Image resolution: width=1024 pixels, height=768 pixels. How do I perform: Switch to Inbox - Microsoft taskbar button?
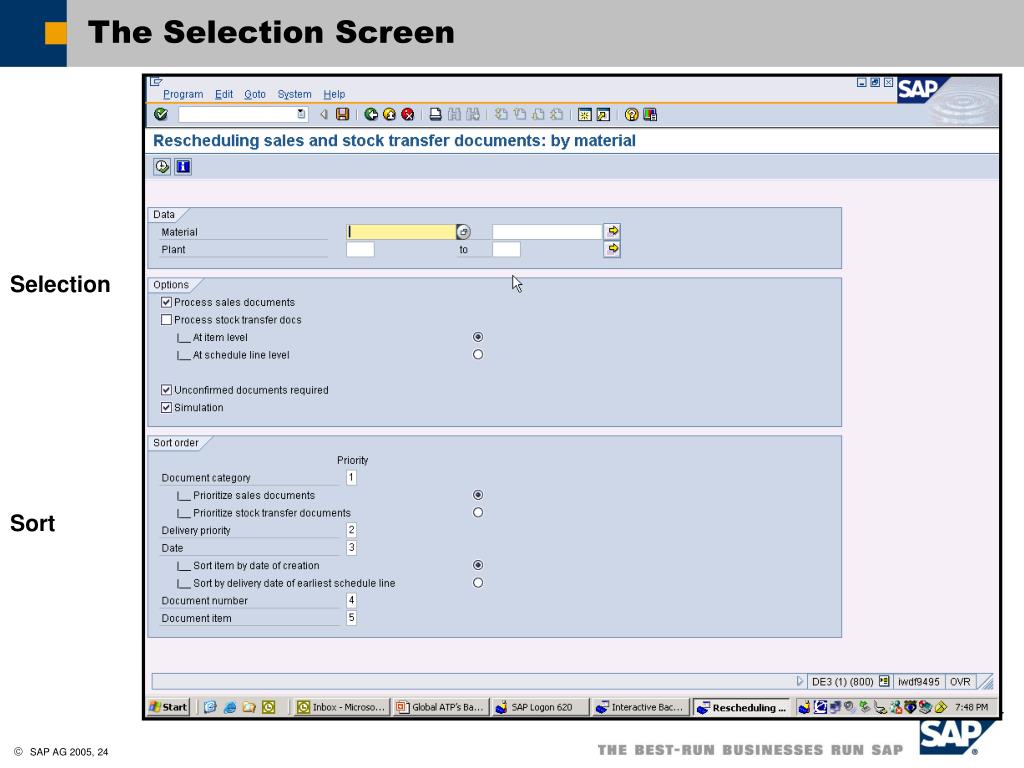[x=341, y=707]
